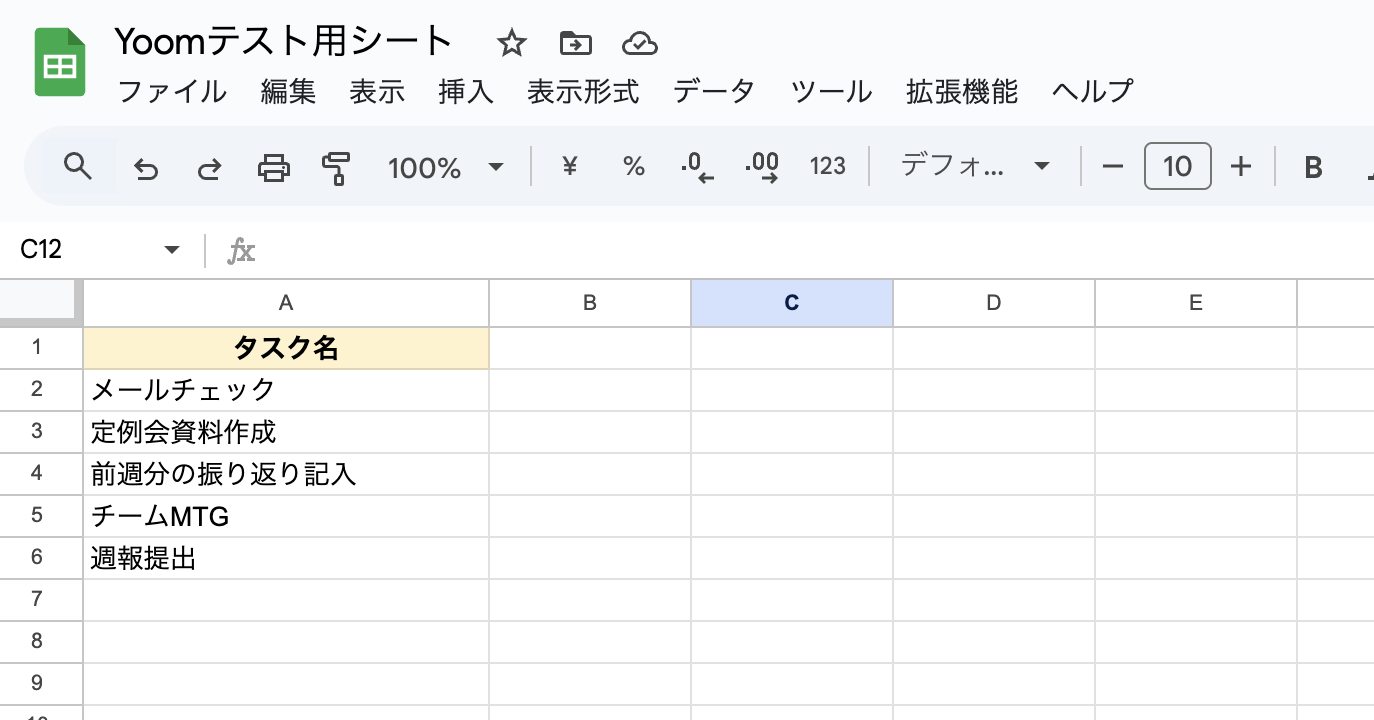Star the Yoomテスト用シート document
The image size is (1374, 720).
[511, 43]
